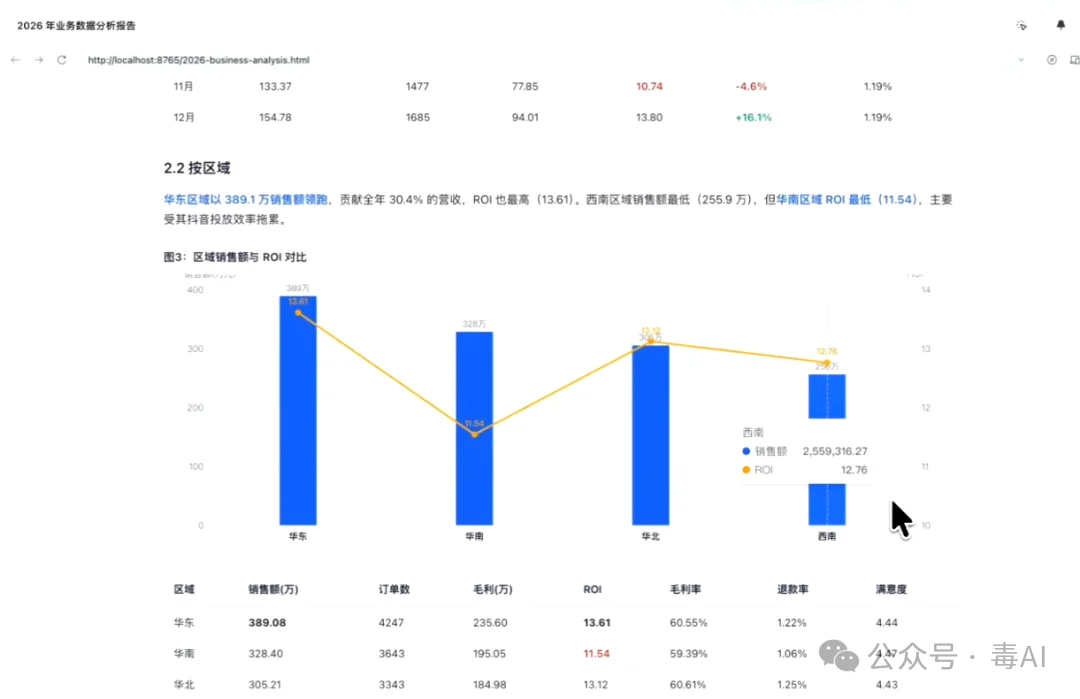Expand the chevron dropdown in the address bar

(x=1021, y=60)
